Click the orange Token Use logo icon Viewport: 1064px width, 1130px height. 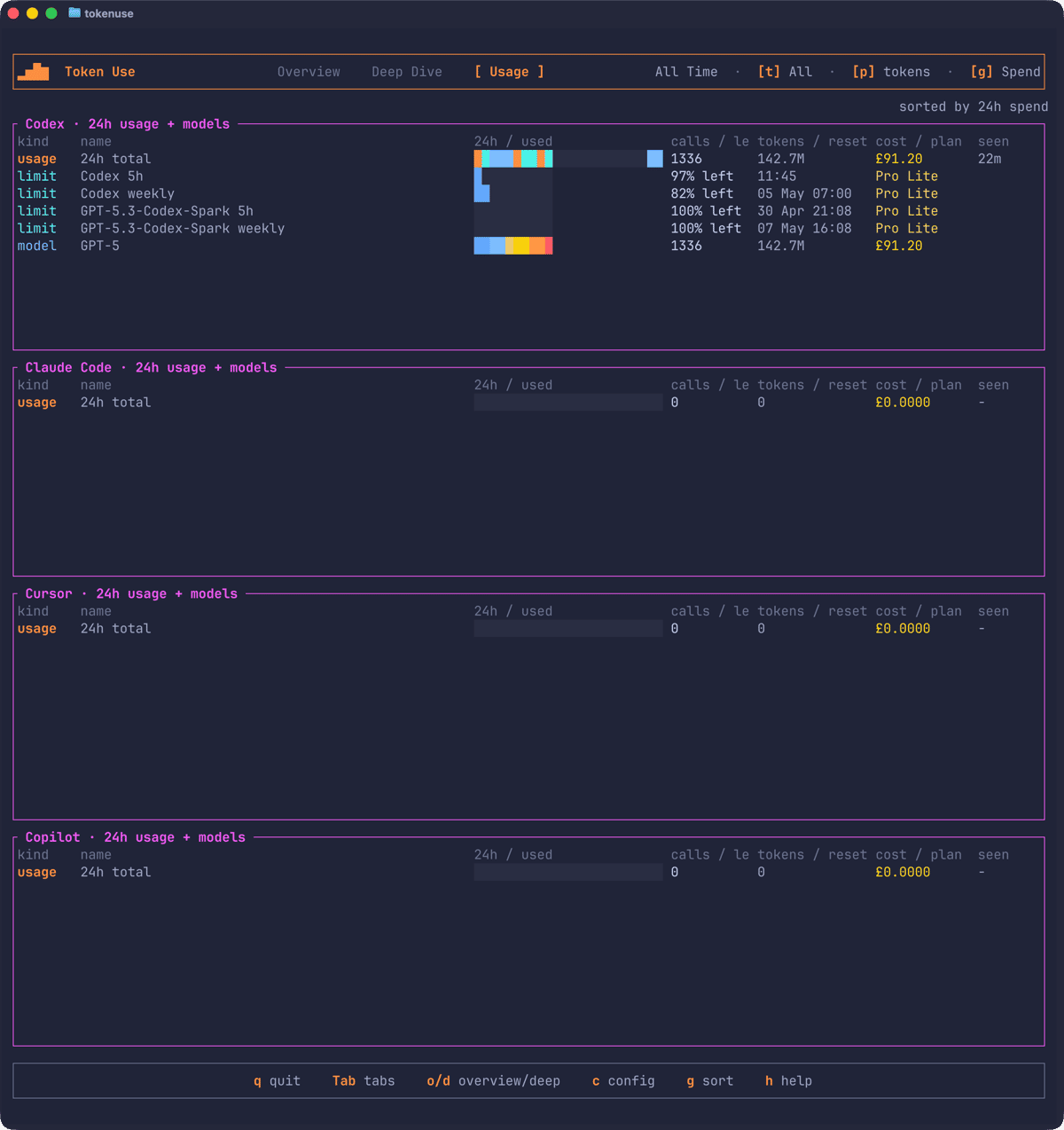33,72
